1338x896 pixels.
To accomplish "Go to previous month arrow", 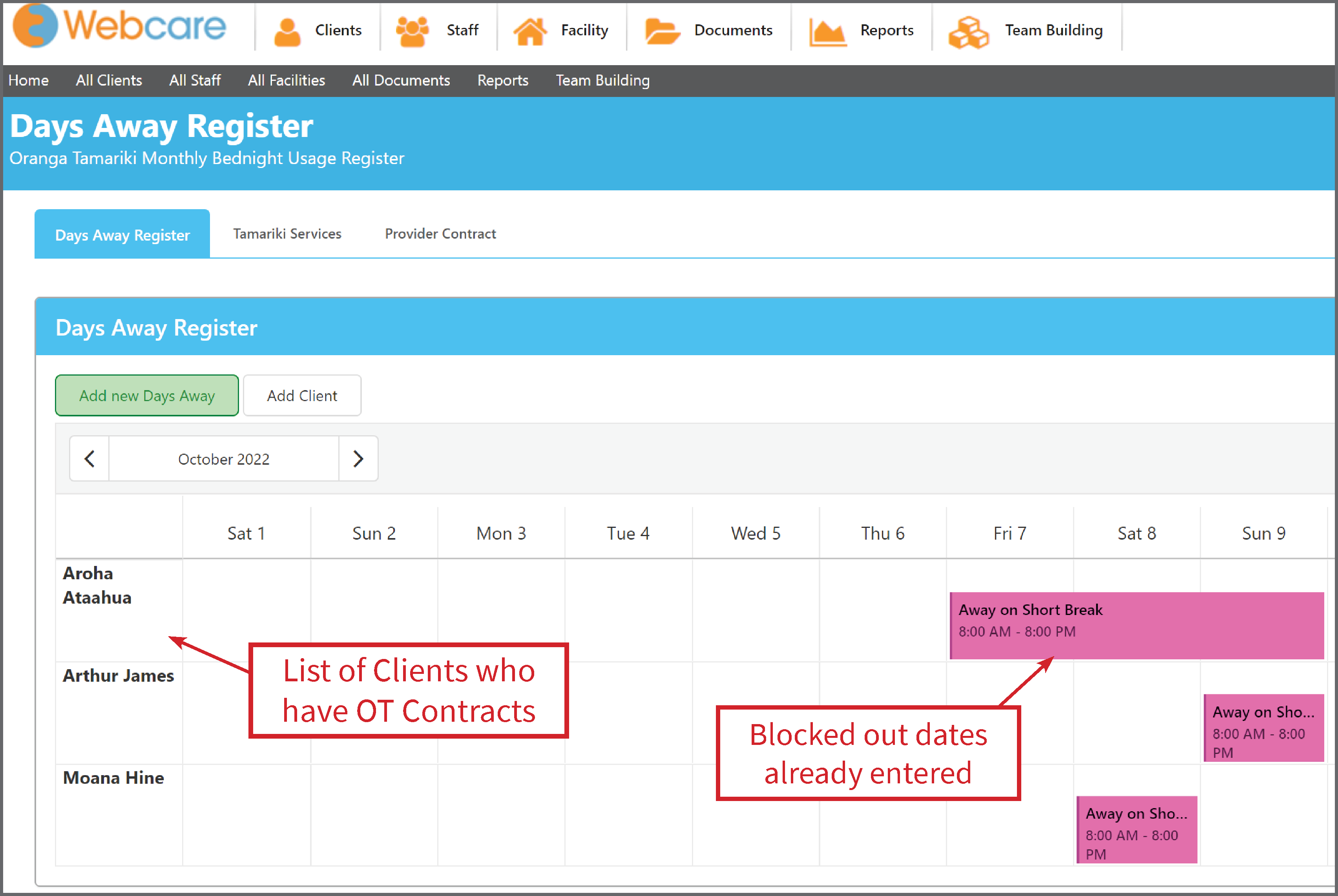I will (90, 459).
